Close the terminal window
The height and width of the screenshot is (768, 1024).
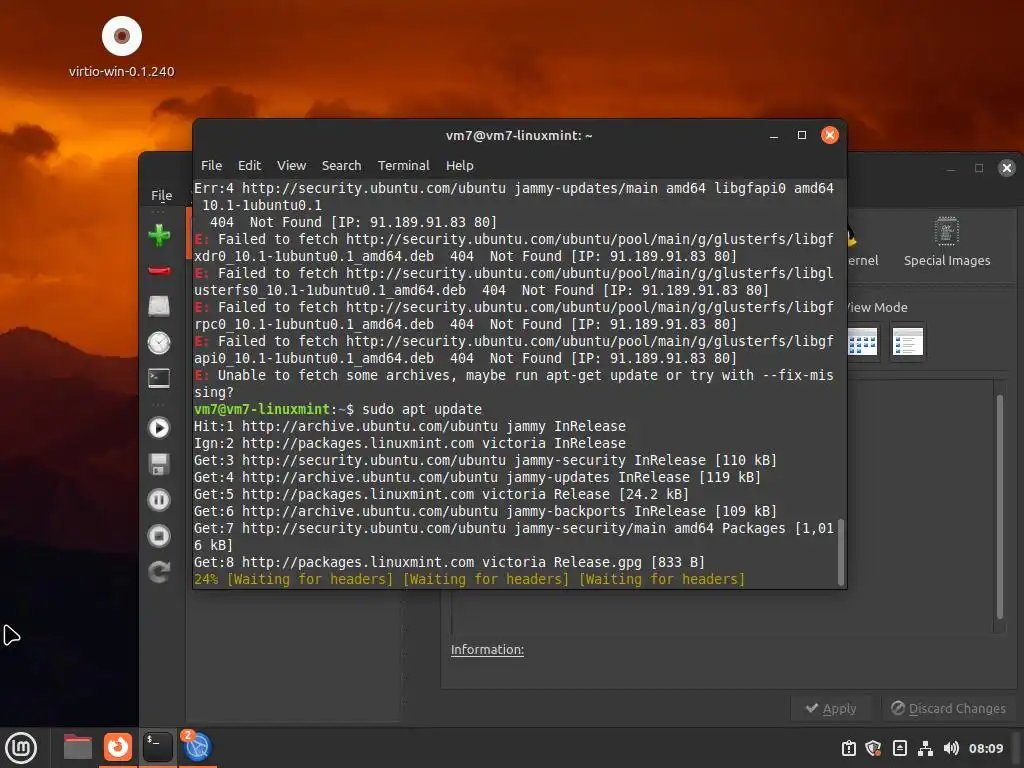point(829,135)
